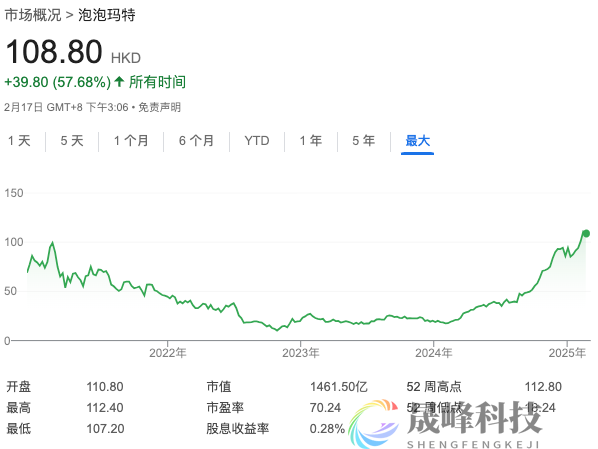598x449 pixels.
Task: Switch to the 6 个月 range tab
Action: (x=196, y=141)
